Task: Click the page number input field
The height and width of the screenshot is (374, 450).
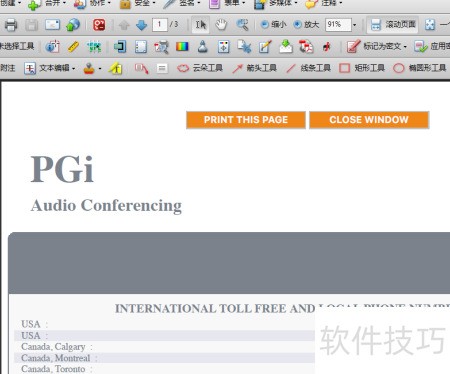Action: pos(160,25)
